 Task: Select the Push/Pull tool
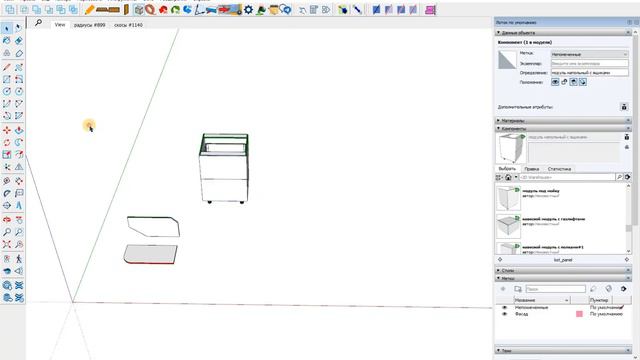(x=19, y=130)
